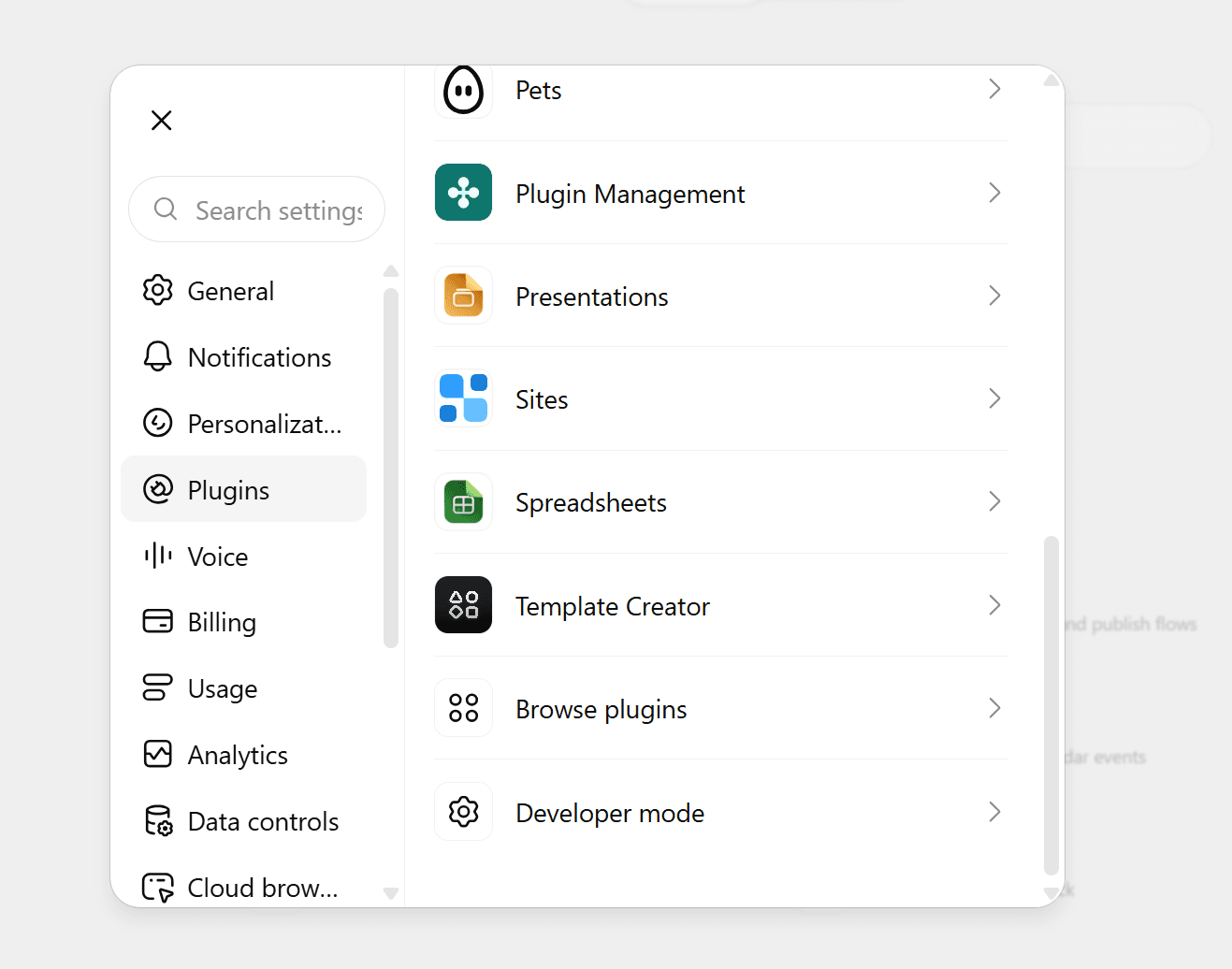Expand the Sites row chevron
Viewport: 1232px width, 969px height.
[x=994, y=398]
